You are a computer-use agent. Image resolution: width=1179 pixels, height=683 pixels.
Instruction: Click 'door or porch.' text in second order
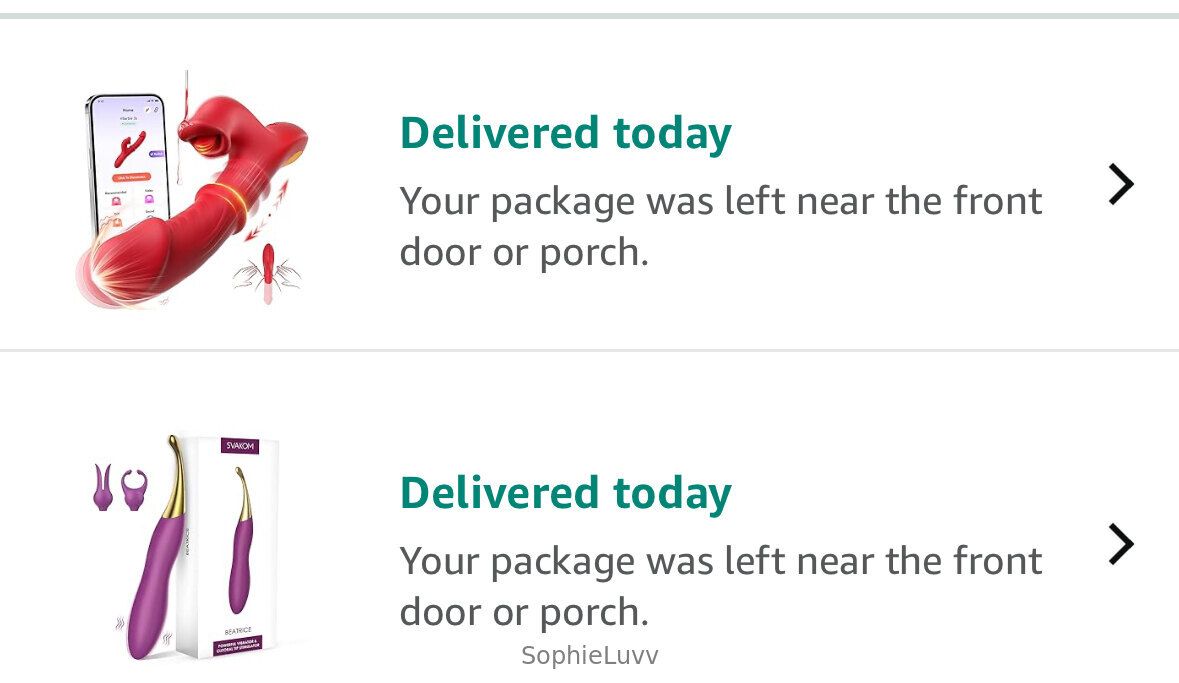524,612
